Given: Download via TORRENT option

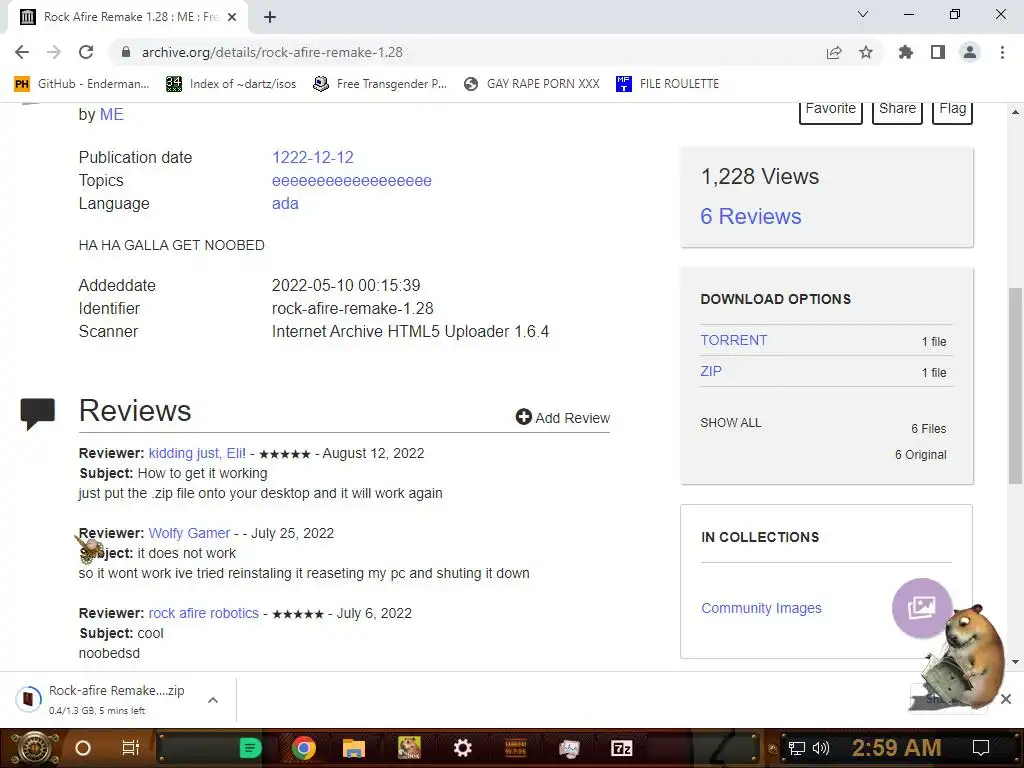Looking at the screenshot, I should coord(734,340).
